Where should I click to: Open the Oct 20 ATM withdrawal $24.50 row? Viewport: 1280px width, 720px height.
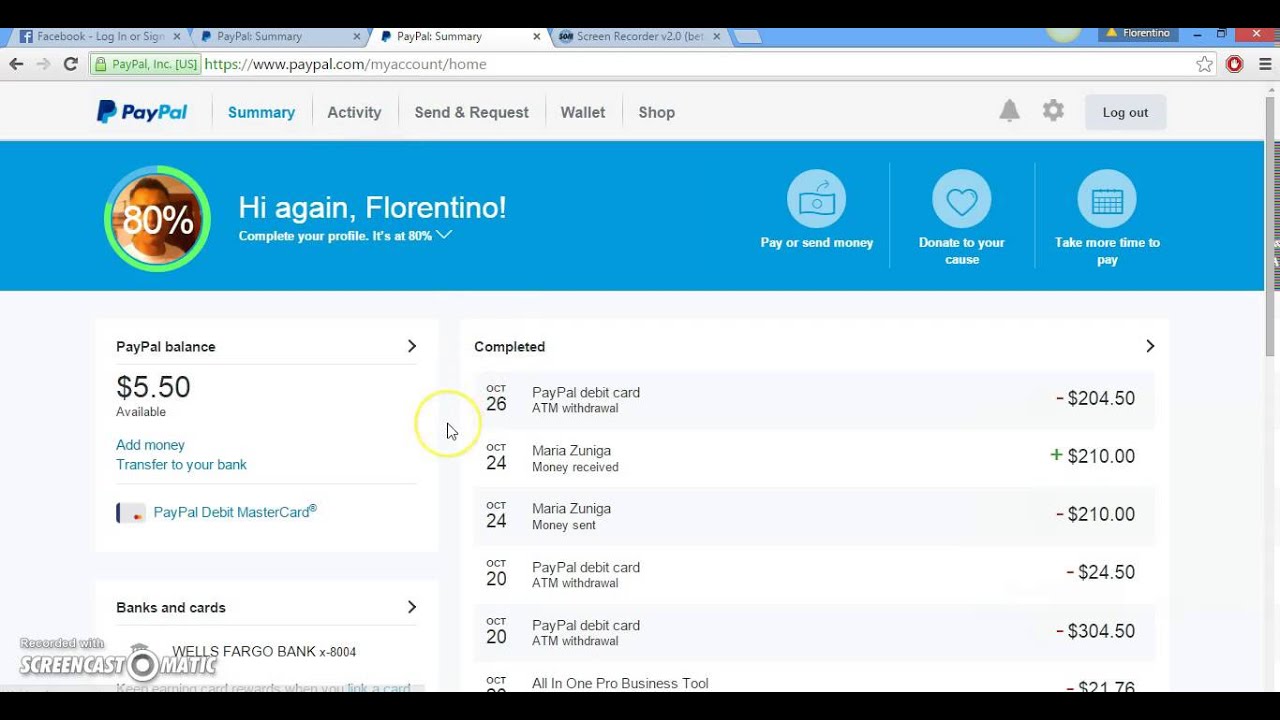pyautogui.click(x=814, y=574)
